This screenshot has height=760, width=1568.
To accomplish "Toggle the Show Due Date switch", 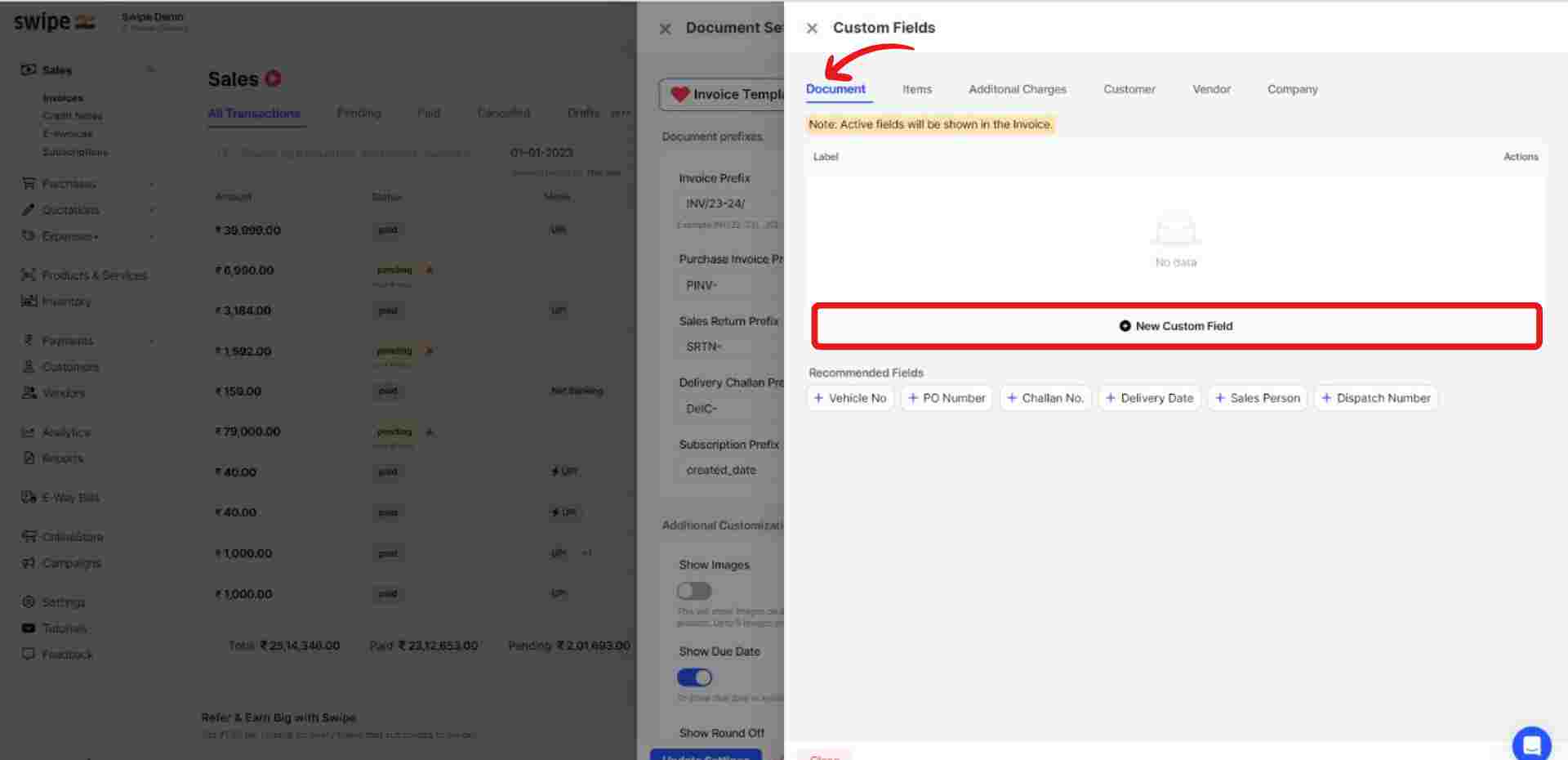I will [694, 677].
